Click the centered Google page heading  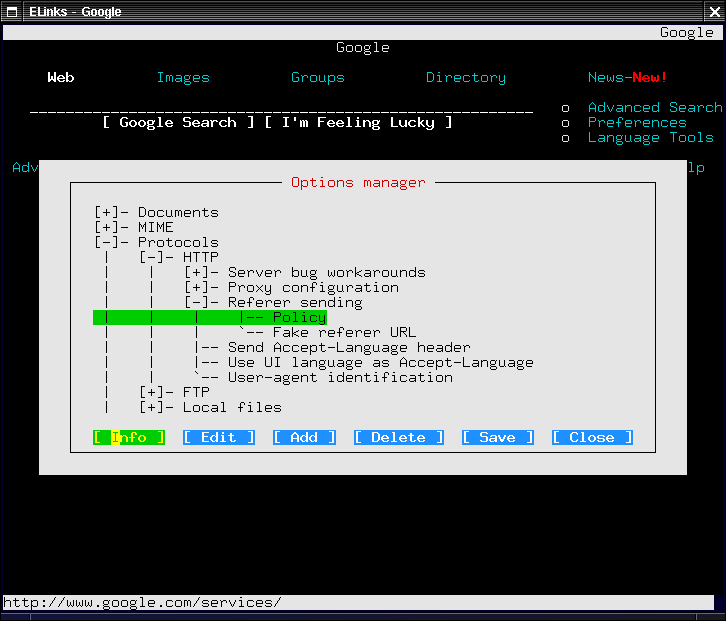coord(363,47)
